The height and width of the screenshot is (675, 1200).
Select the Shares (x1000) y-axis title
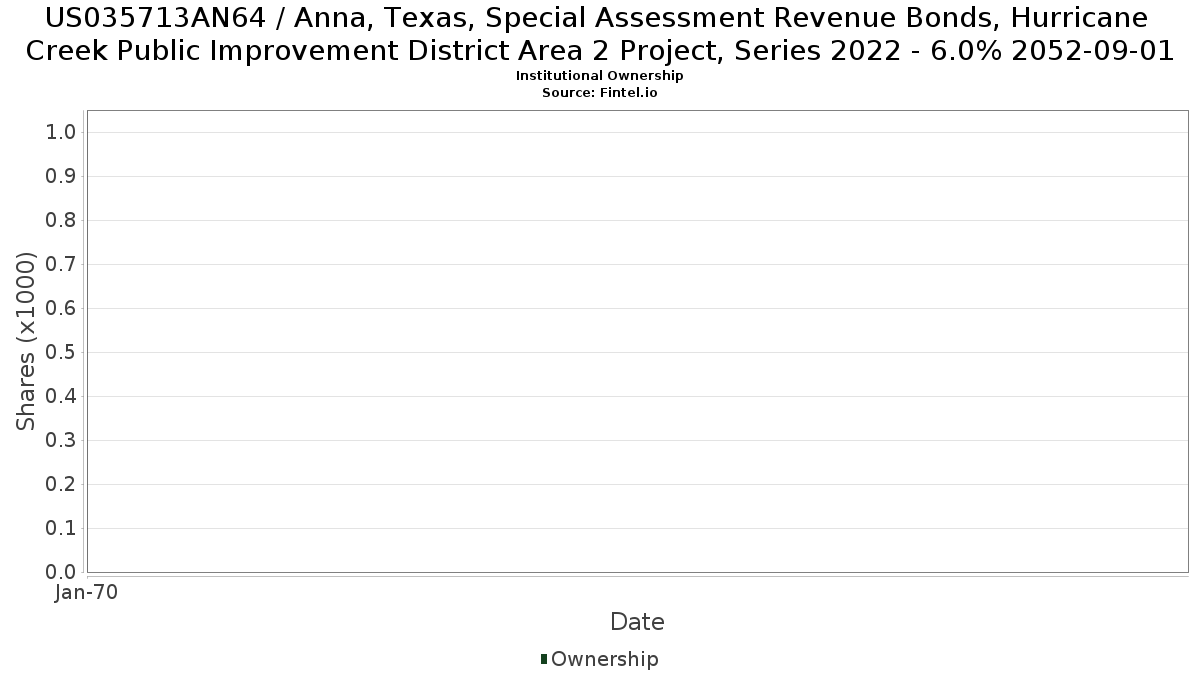pyautogui.click(x=26, y=341)
